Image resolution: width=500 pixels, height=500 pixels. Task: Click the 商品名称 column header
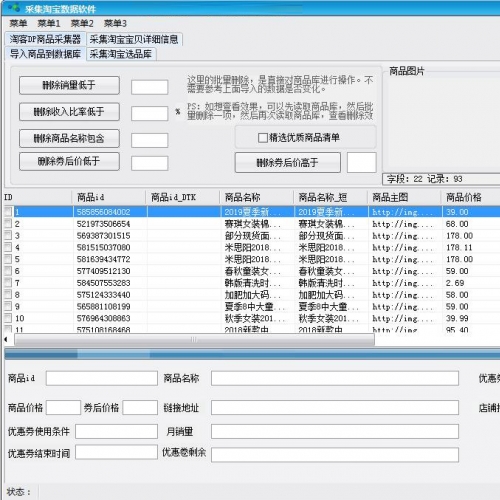[x=256, y=197]
